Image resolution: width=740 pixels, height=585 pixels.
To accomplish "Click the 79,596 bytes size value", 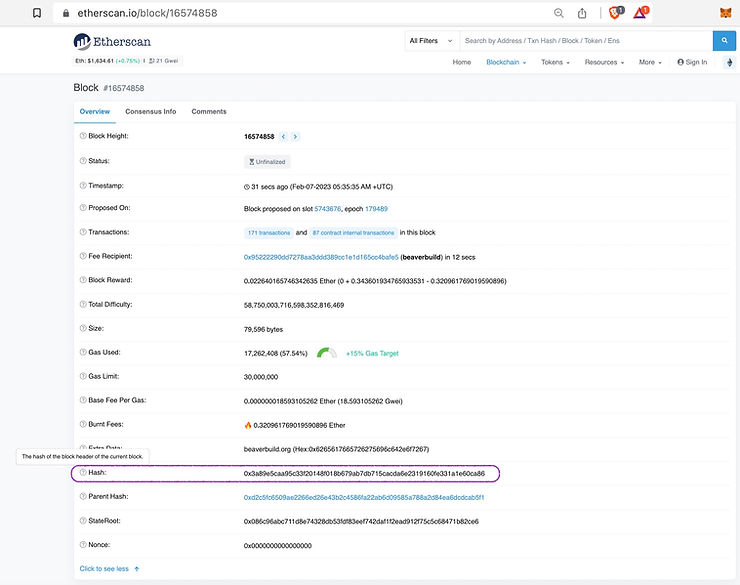I will 263,329.
